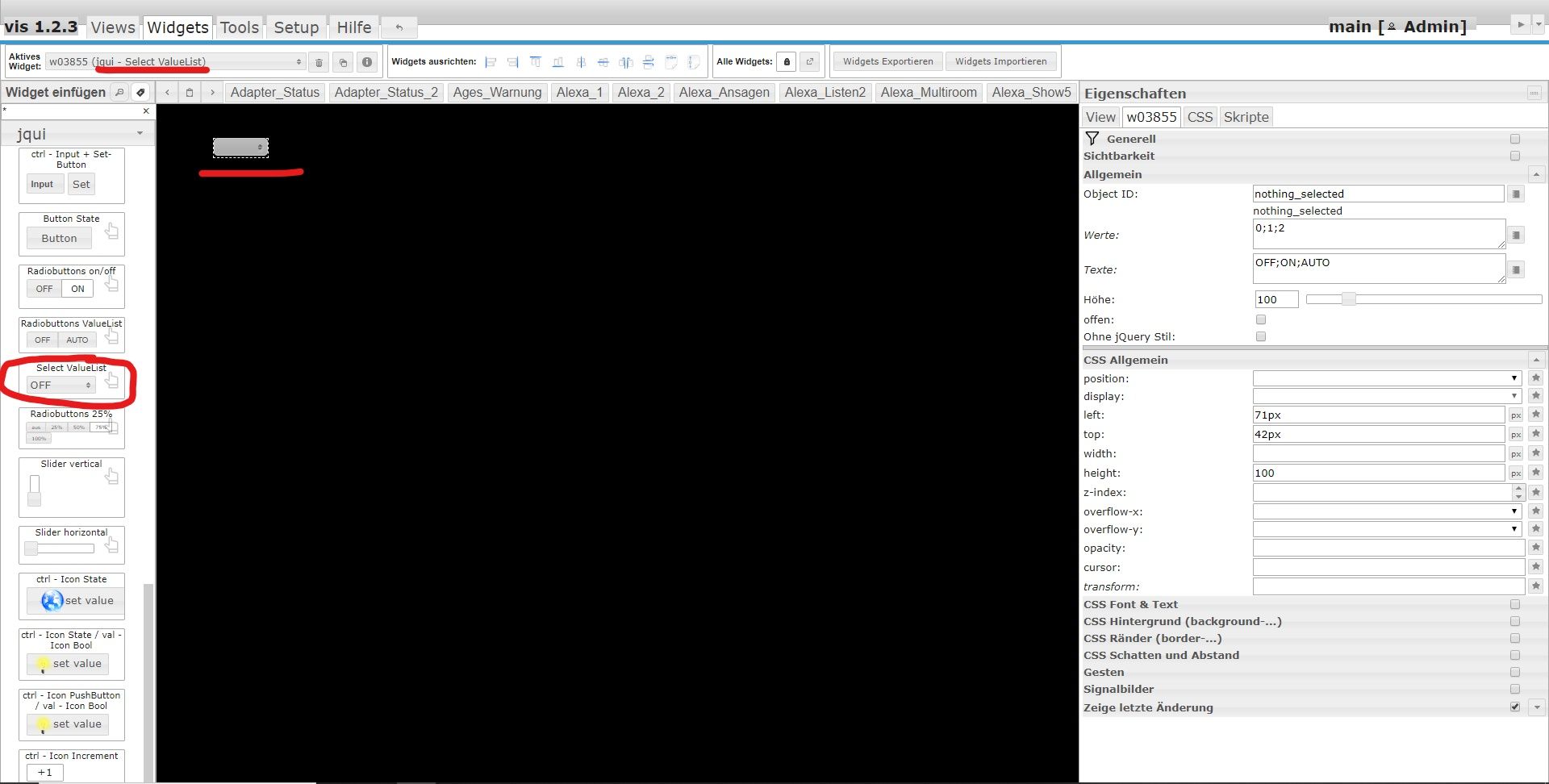Enable the offen checkbox
Image resolution: width=1549 pixels, height=784 pixels.
pyautogui.click(x=1261, y=319)
